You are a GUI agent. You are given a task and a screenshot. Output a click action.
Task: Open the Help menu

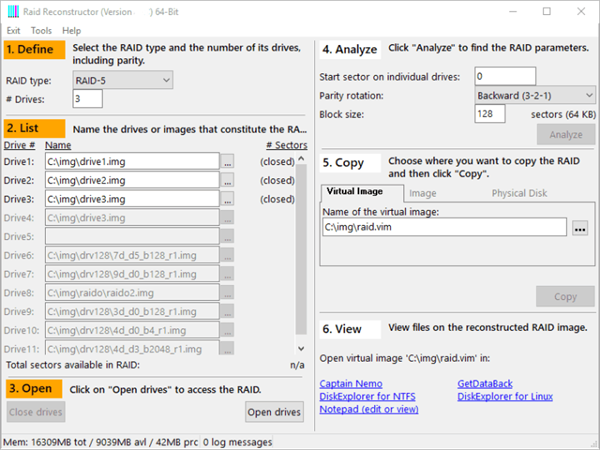[x=72, y=31]
